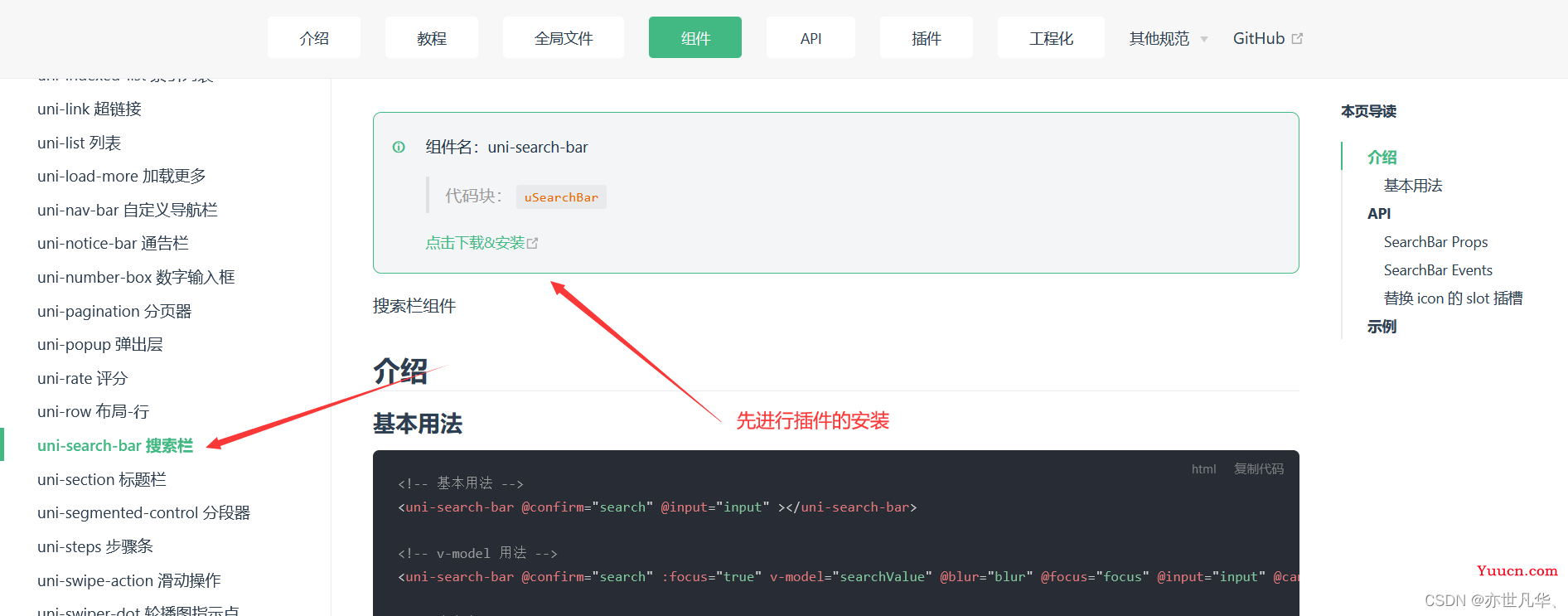
Task: Open the GitHub external link
Action: (1267, 38)
